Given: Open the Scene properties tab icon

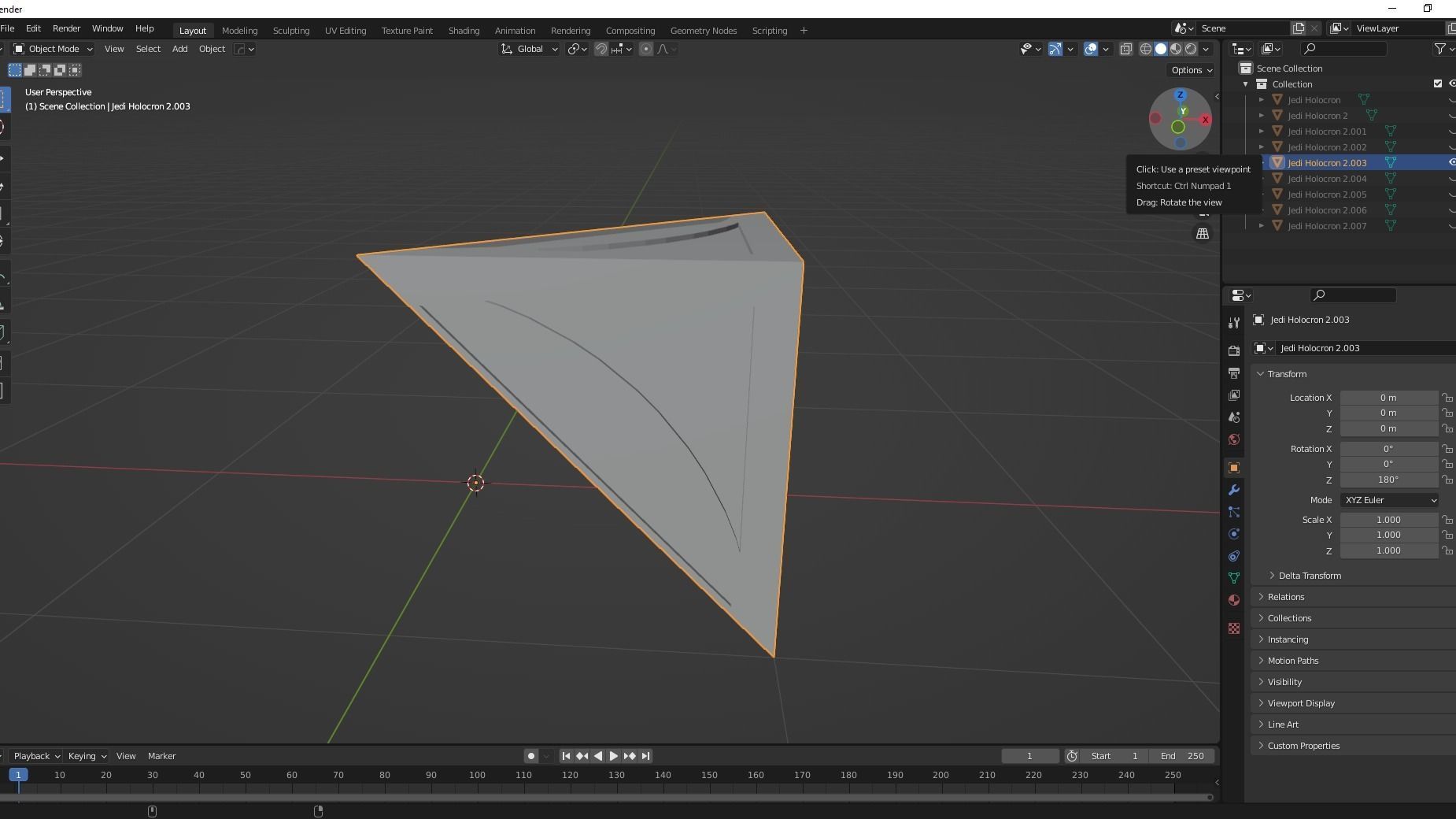Looking at the screenshot, I should pos(1234,417).
